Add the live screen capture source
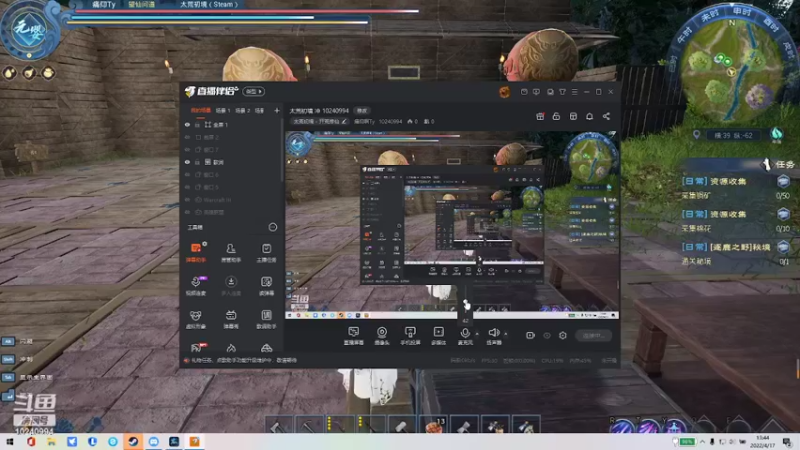 354,336
